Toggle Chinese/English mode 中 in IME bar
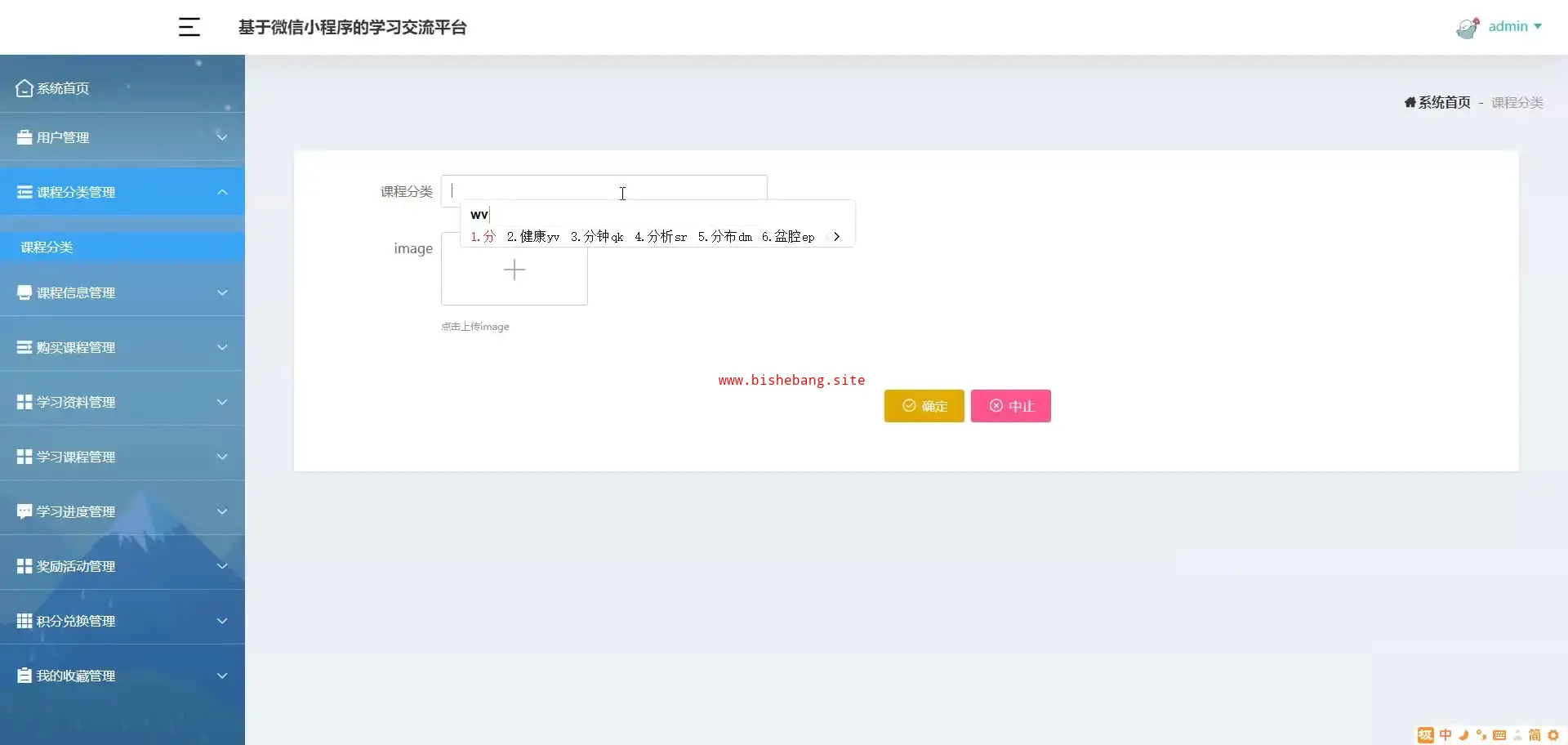Screen dimensions: 1568x745 pyautogui.click(x=1445, y=735)
